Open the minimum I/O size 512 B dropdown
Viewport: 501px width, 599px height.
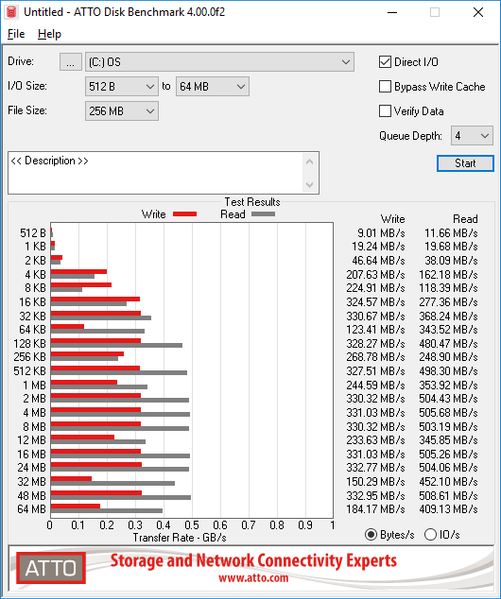point(122,86)
